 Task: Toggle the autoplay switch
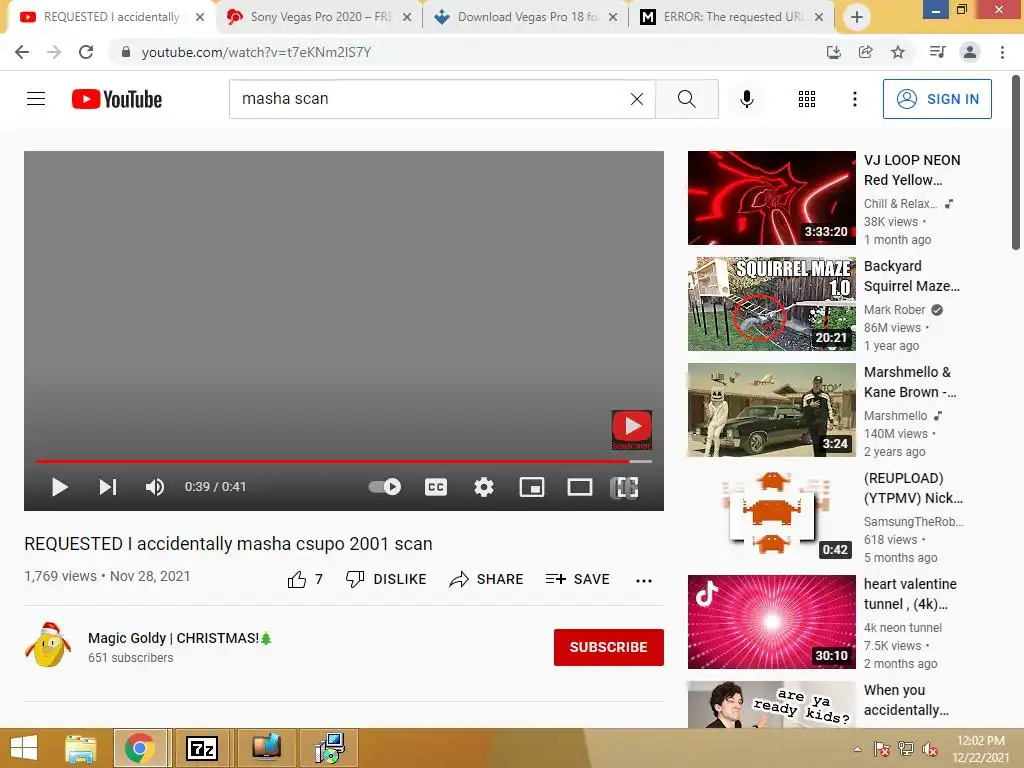385,487
